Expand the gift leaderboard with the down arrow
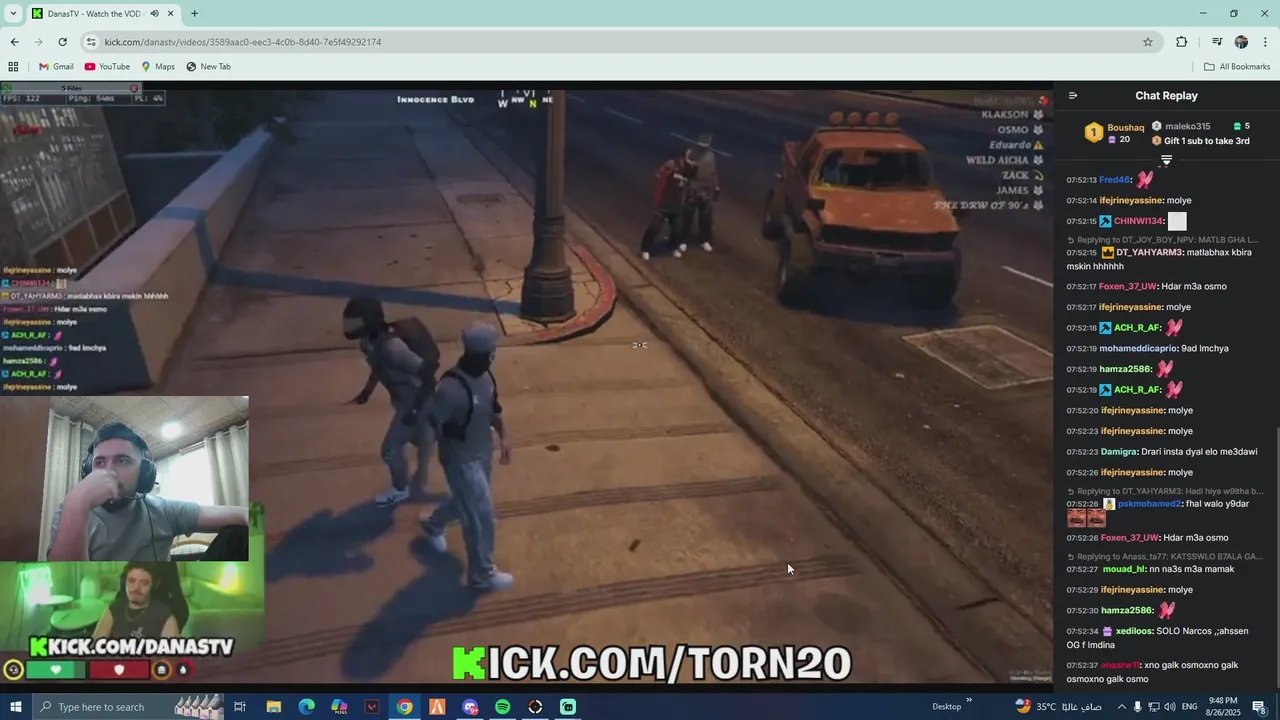Image resolution: width=1280 pixels, height=720 pixels. [1166, 160]
